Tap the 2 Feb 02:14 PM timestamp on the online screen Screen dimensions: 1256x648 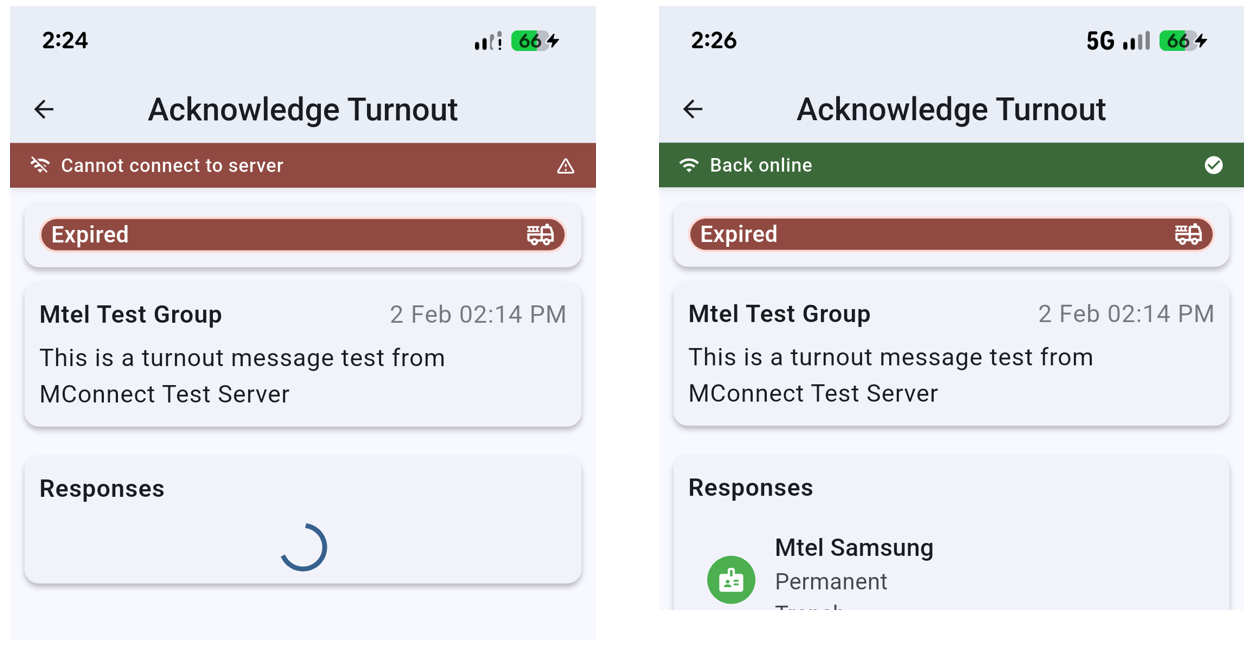(1126, 314)
